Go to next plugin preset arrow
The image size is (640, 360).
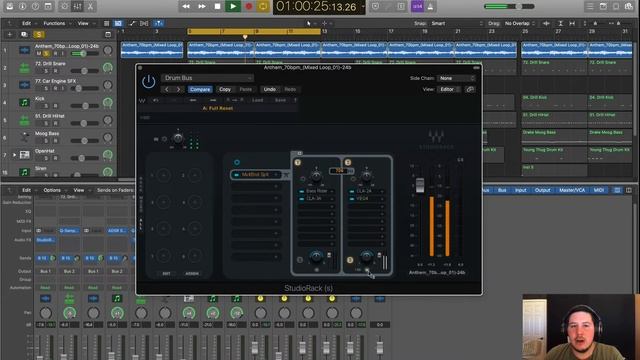(178, 89)
